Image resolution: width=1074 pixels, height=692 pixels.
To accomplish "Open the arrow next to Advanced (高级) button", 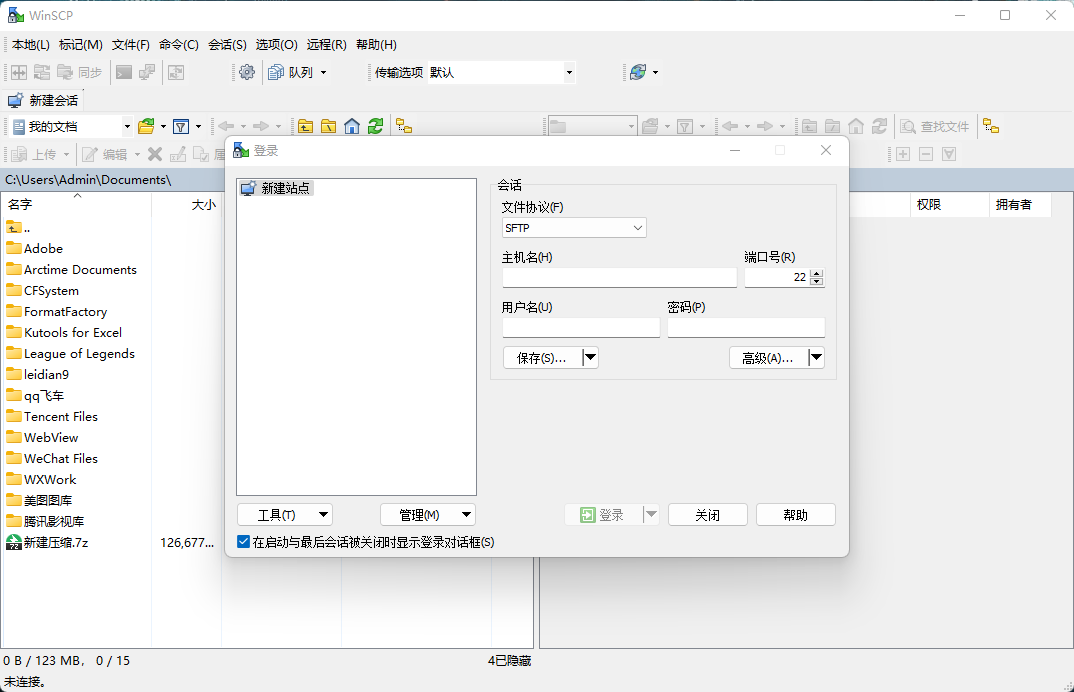I will 816,358.
